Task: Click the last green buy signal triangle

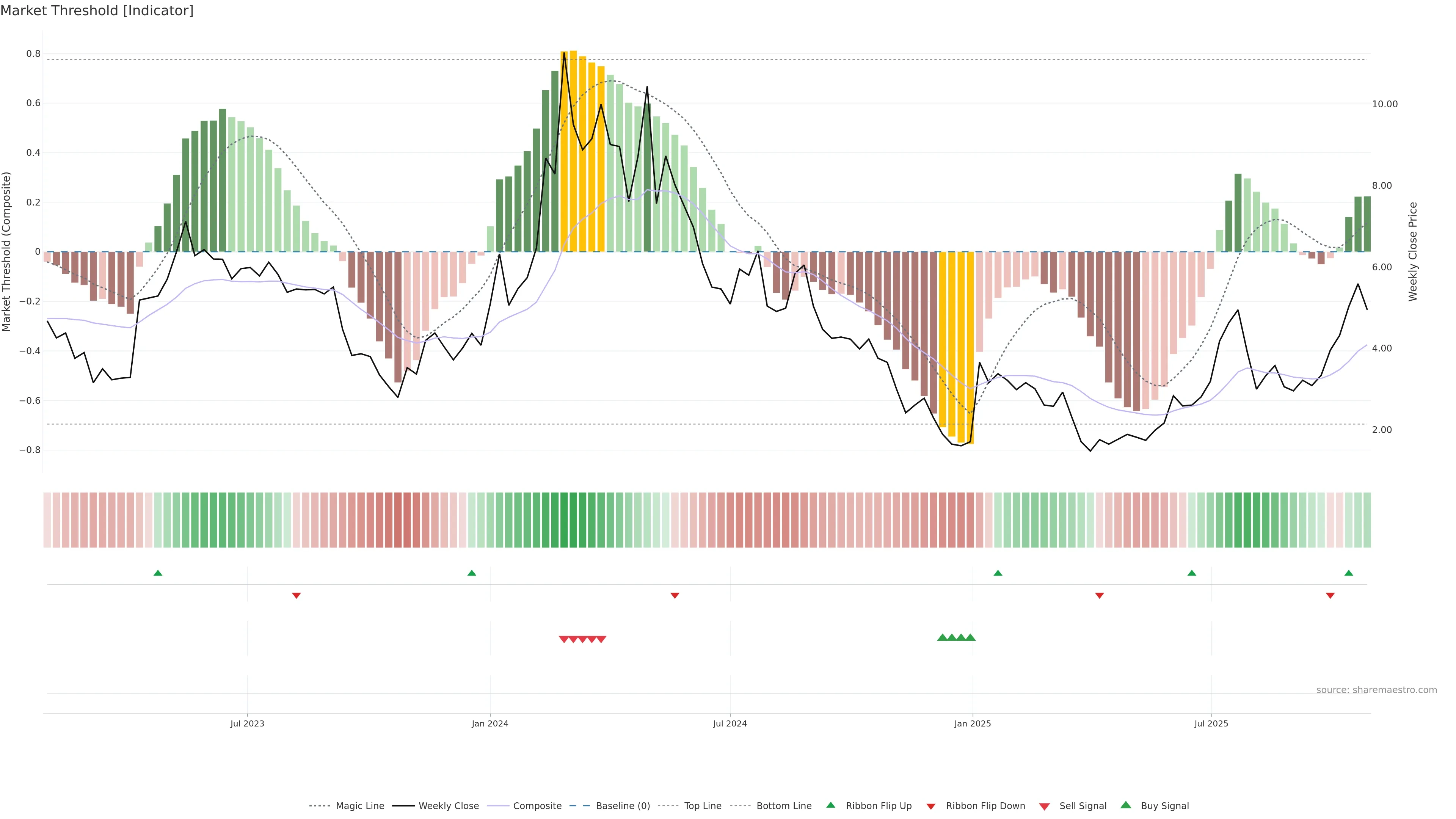Action: 971,637
